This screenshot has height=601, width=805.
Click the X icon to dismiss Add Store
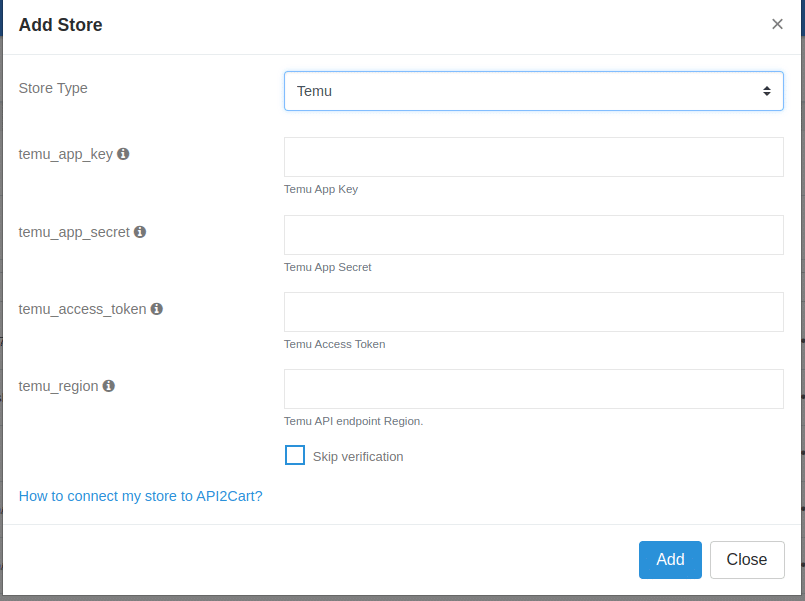click(777, 24)
